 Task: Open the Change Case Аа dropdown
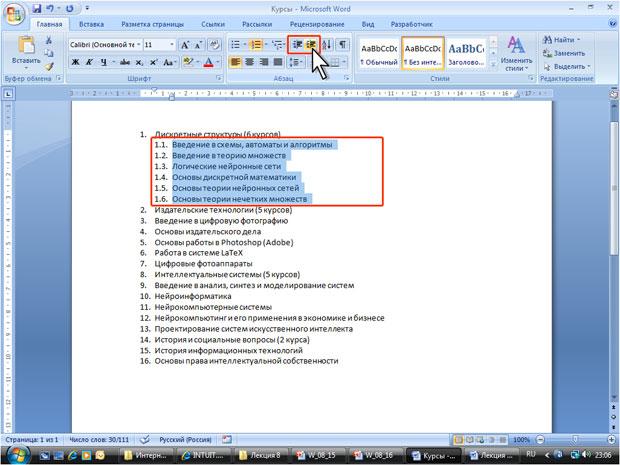click(170, 62)
